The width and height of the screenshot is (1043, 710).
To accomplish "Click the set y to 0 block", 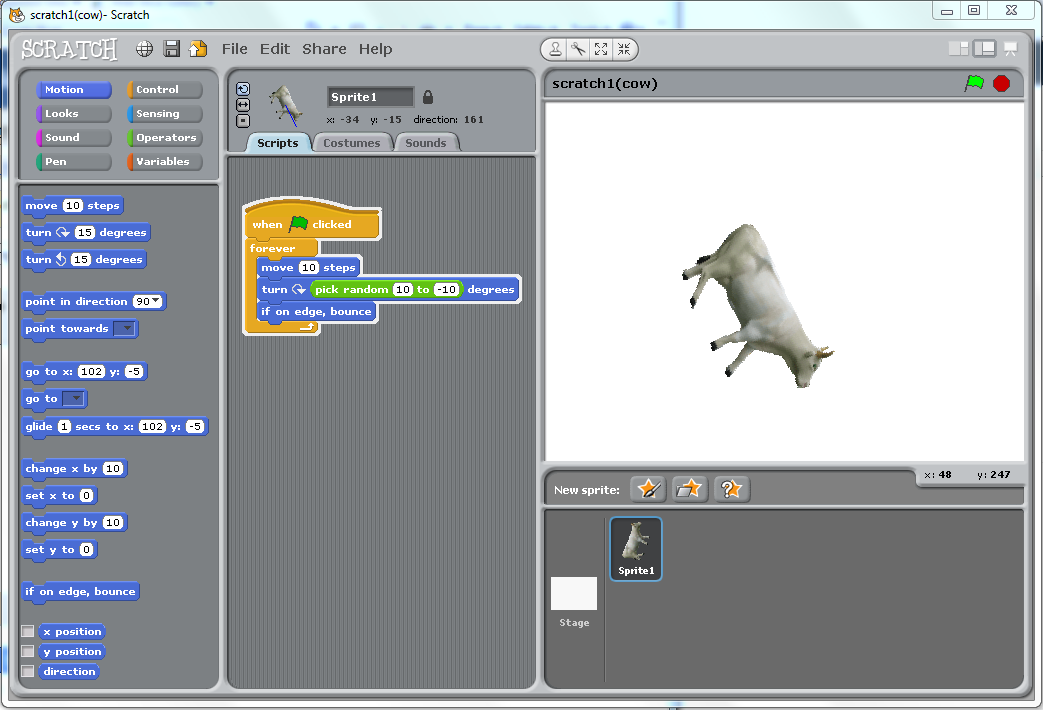I will coord(60,550).
